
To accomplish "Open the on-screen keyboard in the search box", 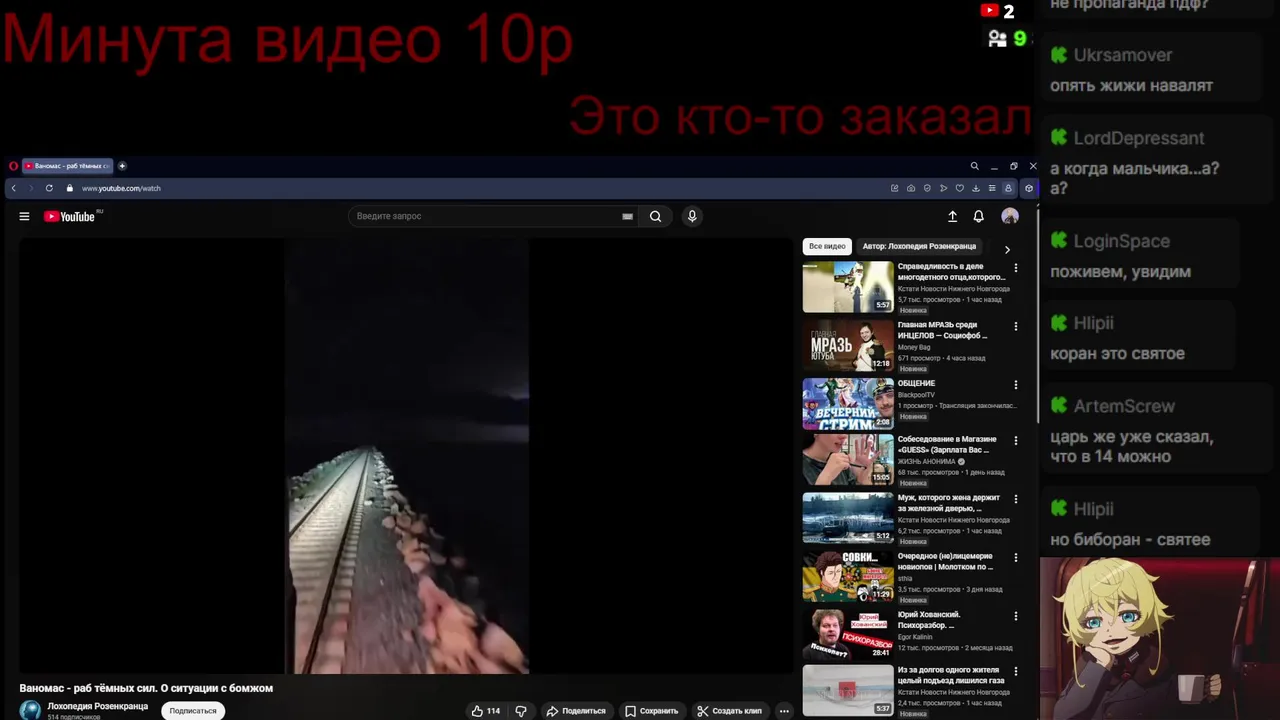I will tap(627, 216).
